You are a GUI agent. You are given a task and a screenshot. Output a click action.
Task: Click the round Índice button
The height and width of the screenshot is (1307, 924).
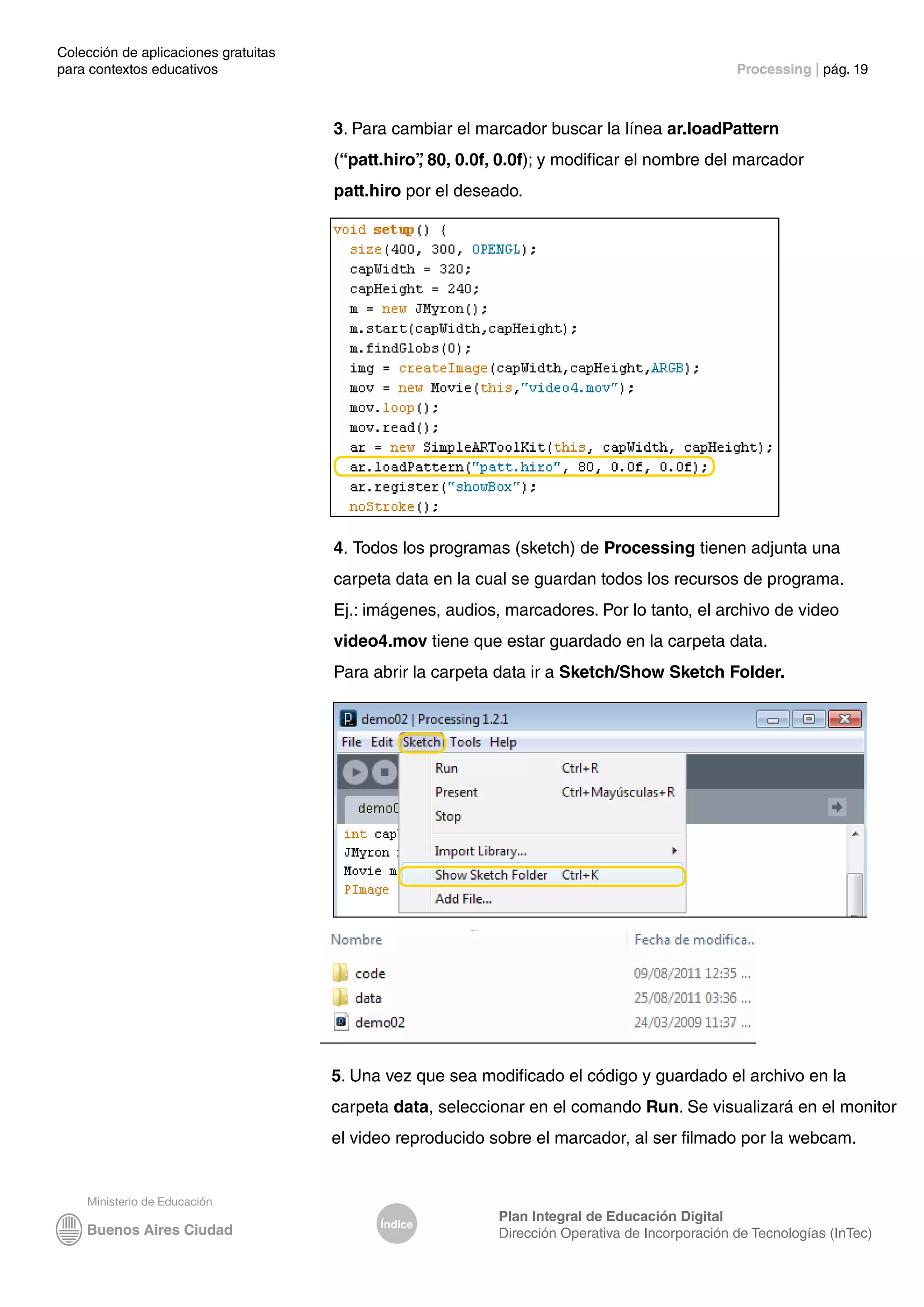pos(397,1224)
